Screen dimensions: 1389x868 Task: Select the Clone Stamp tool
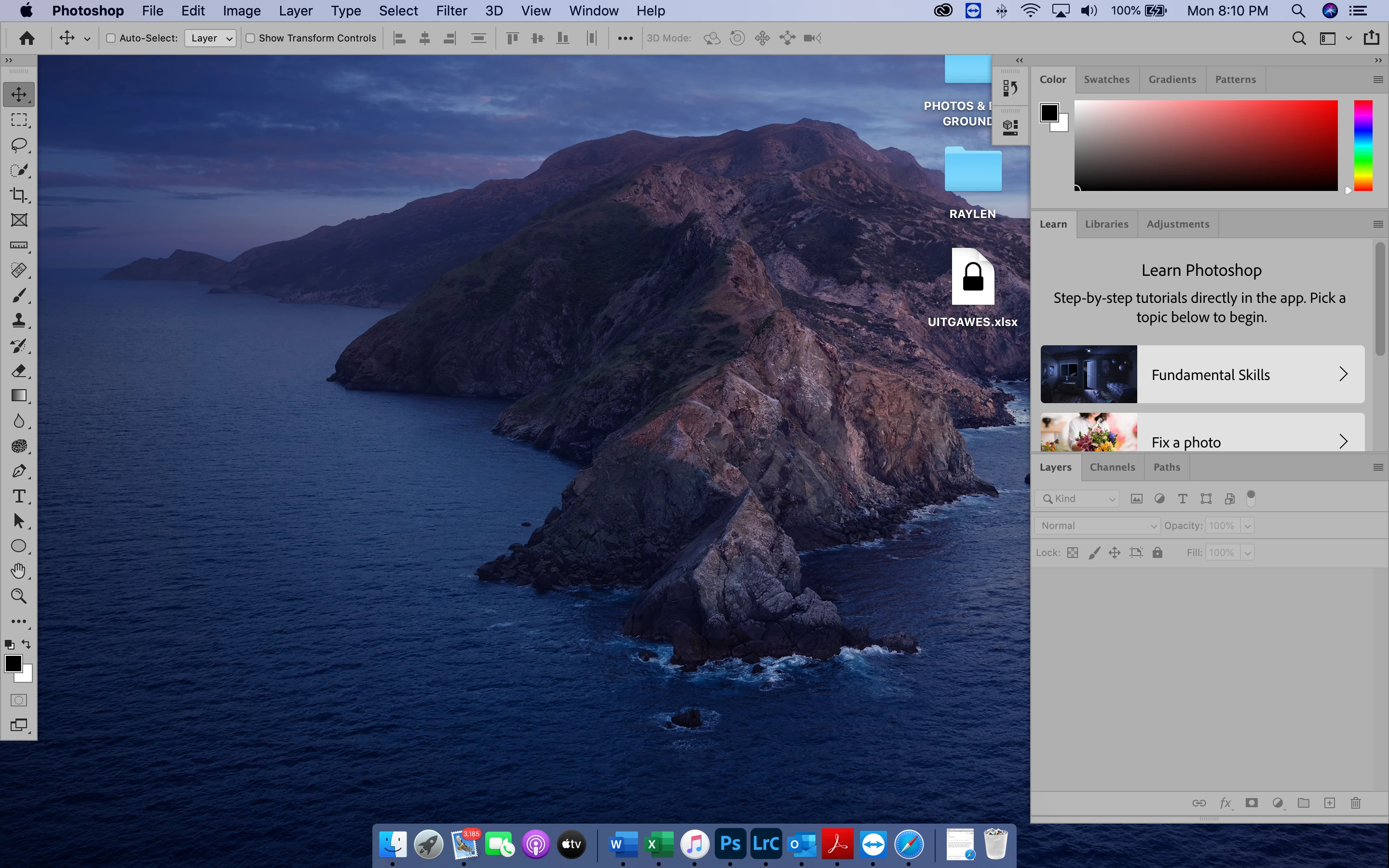[19, 320]
